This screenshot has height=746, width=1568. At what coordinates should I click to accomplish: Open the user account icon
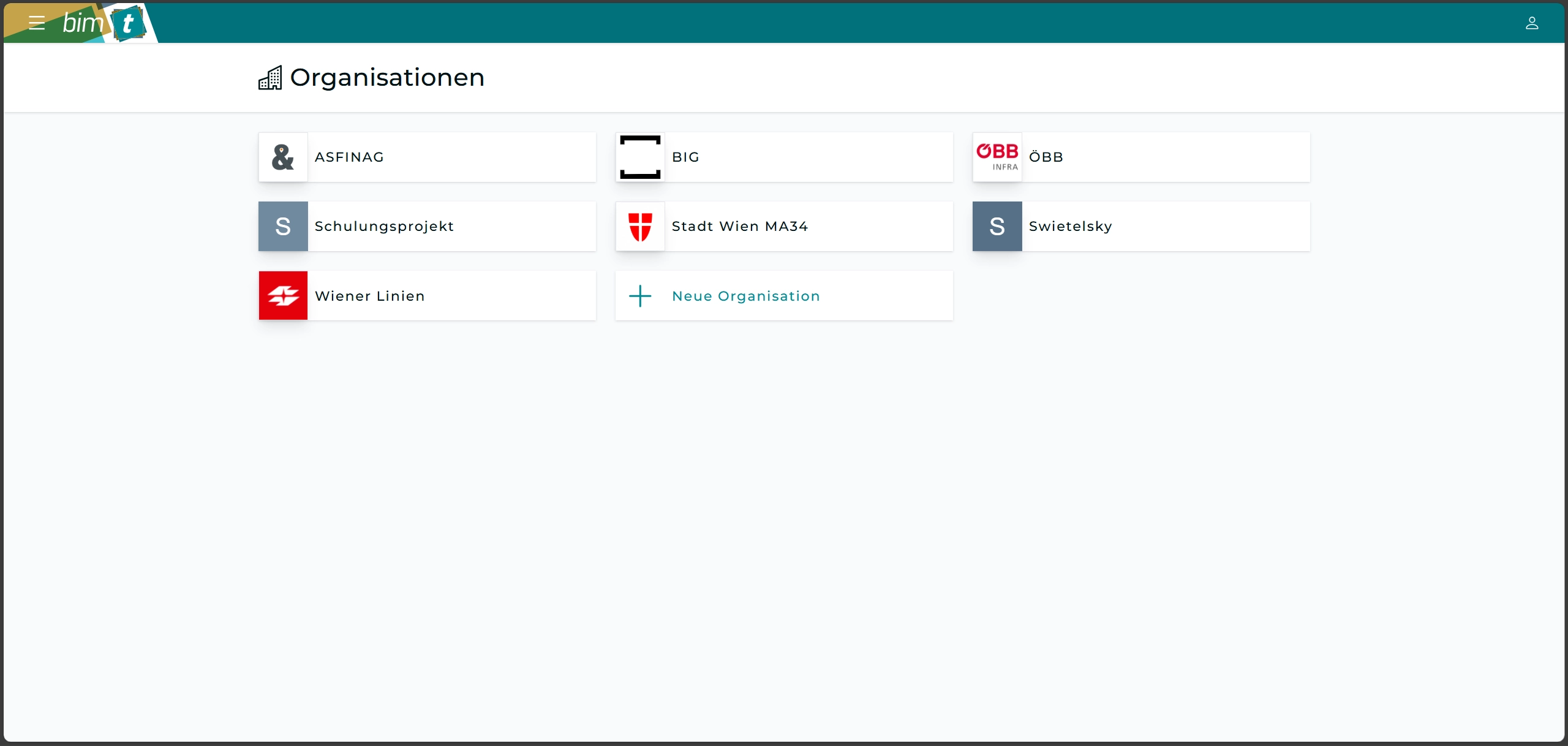click(1531, 23)
